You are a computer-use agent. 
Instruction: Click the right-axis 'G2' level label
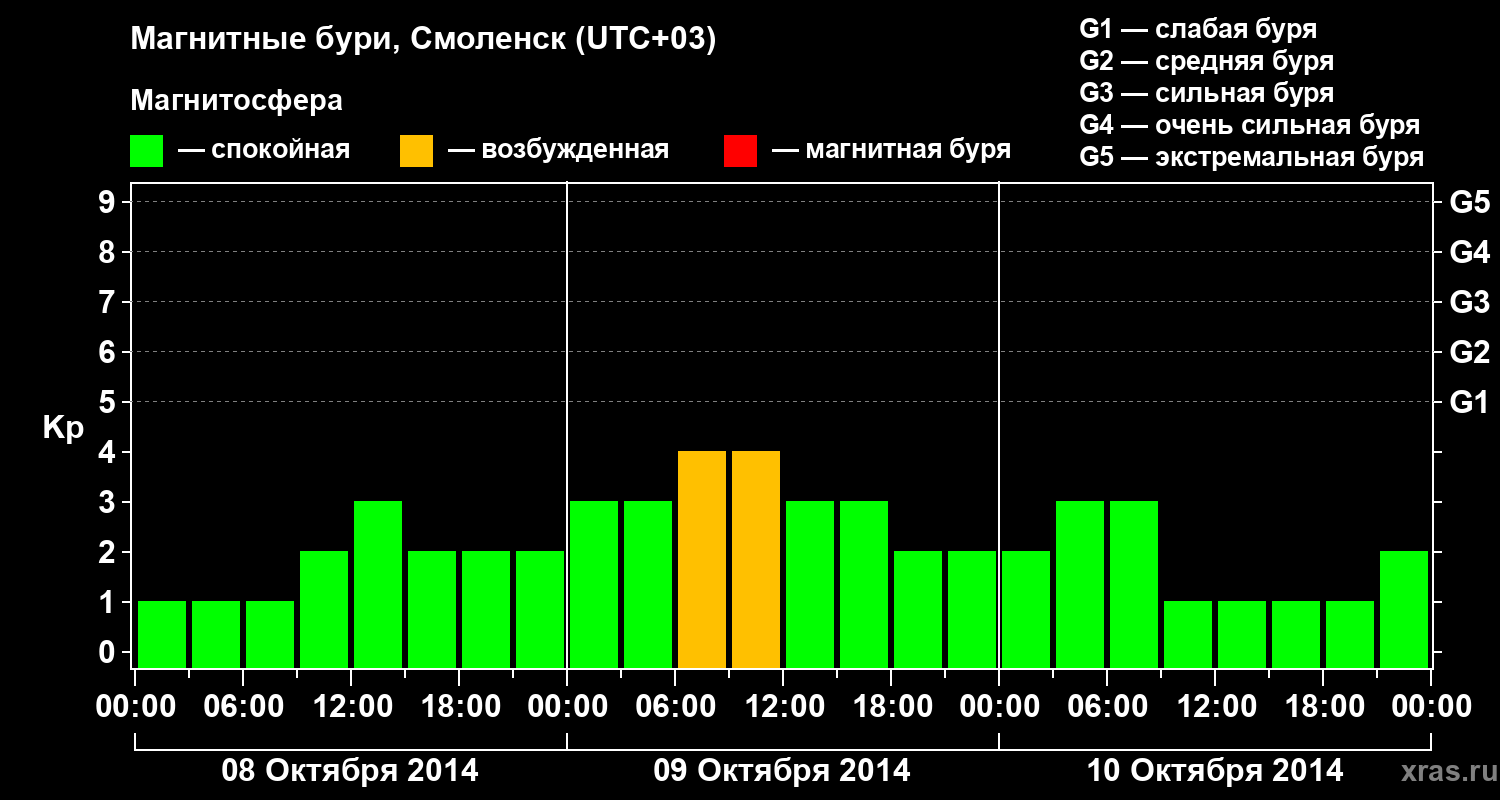(x=1469, y=353)
